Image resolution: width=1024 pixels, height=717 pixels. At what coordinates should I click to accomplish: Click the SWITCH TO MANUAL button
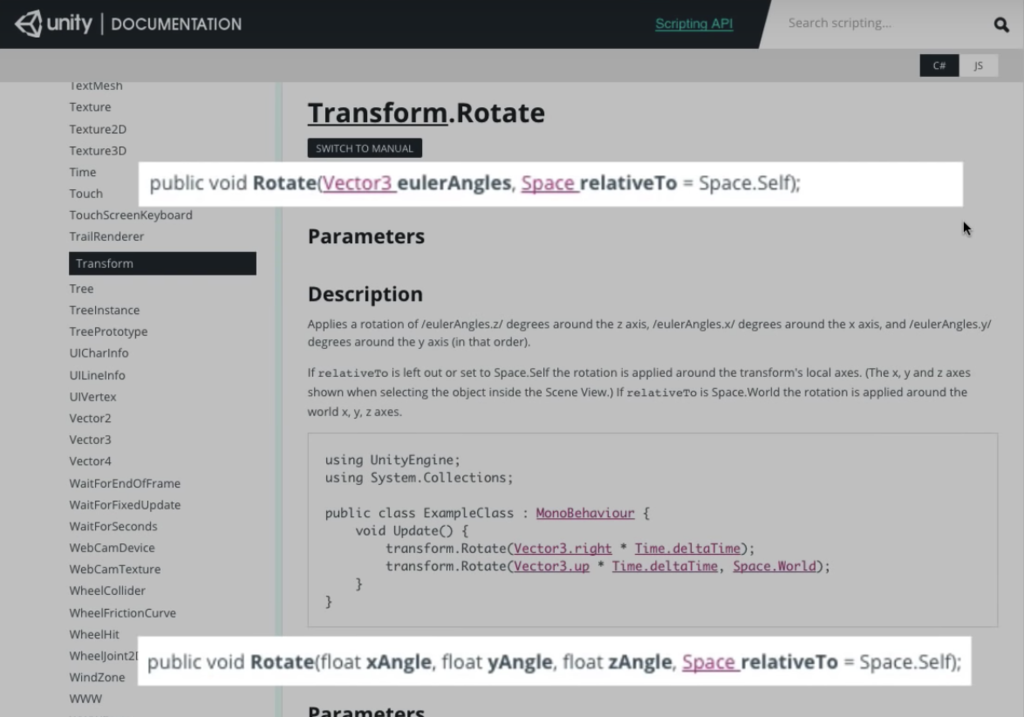point(364,148)
